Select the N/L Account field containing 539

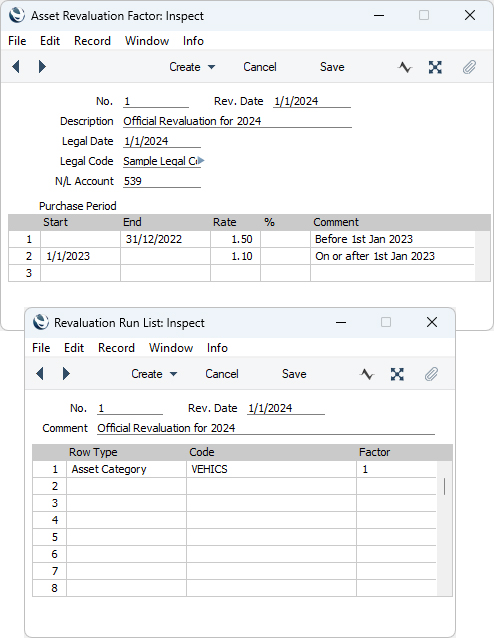[162, 181]
